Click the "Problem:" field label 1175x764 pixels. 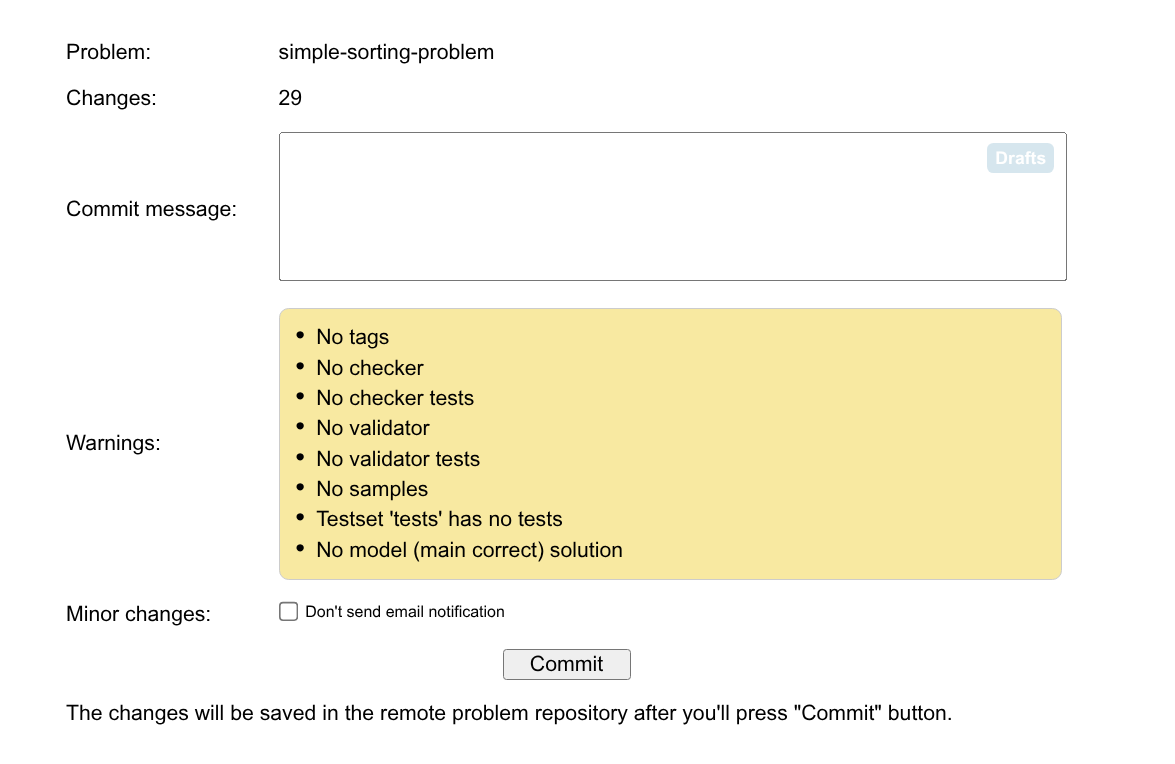pyautogui.click(x=108, y=52)
